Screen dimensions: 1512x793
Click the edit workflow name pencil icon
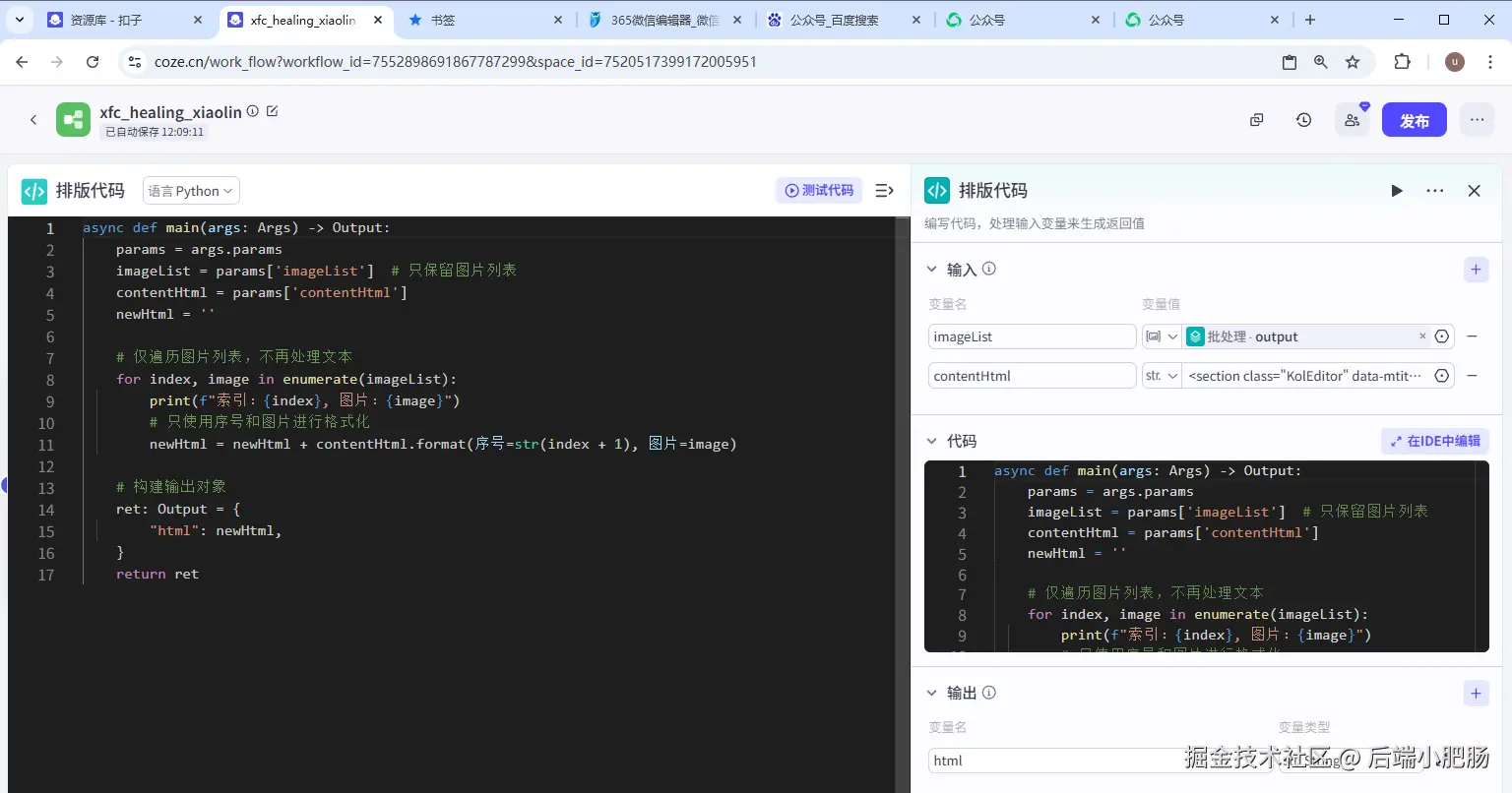click(273, 111)
